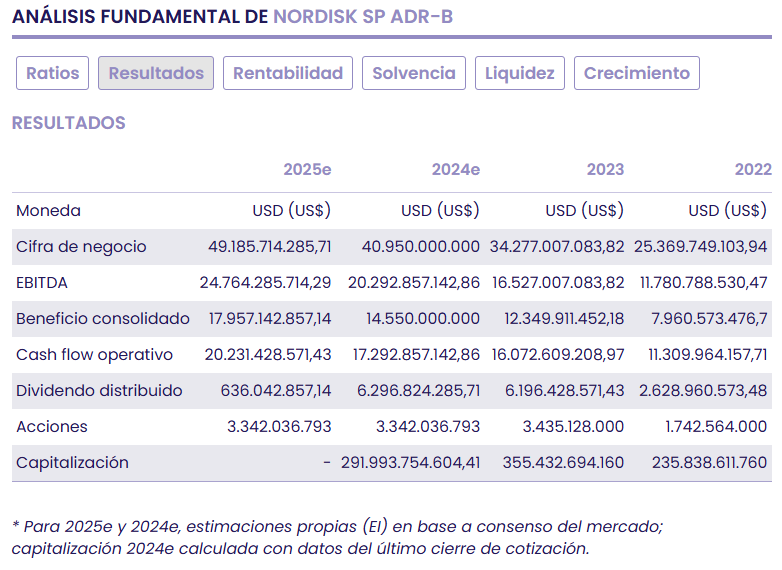Image resolution: width=782 pixels, height=570 pixels.
Task: Select Cash flow value 17.292.857.142,86
Action: (x=416, y=355)
